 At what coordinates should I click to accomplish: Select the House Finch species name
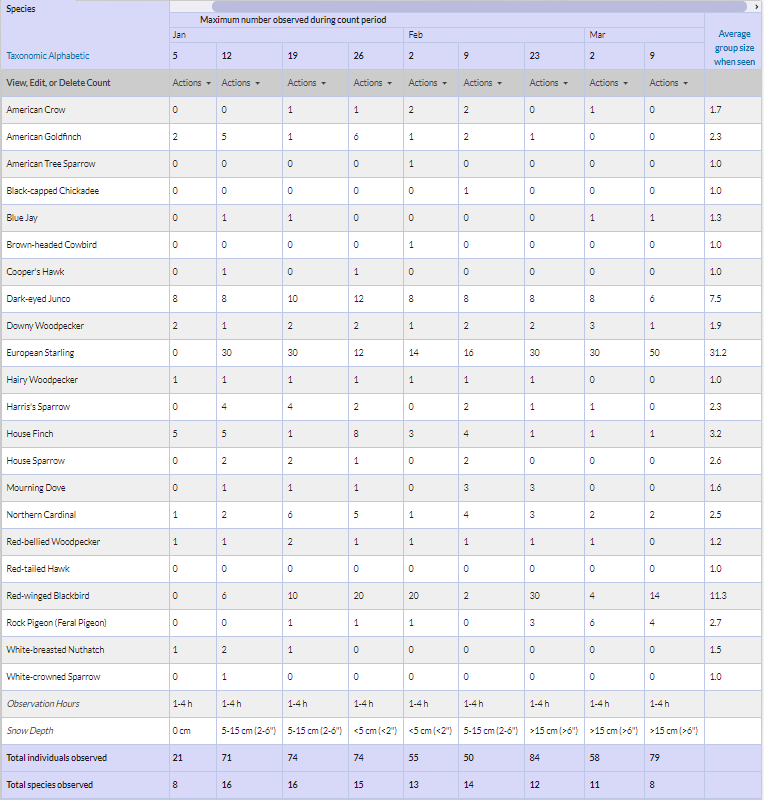point(30,434)
